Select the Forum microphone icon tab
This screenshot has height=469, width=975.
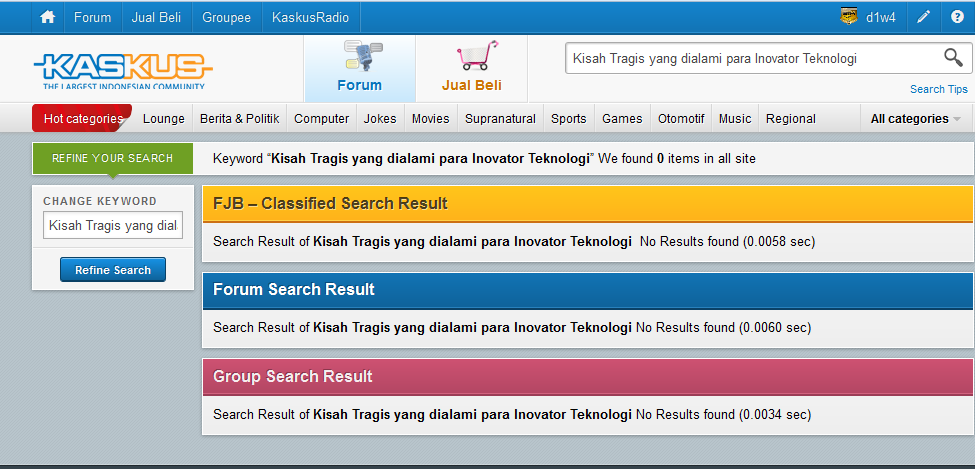tap(359, 68)
